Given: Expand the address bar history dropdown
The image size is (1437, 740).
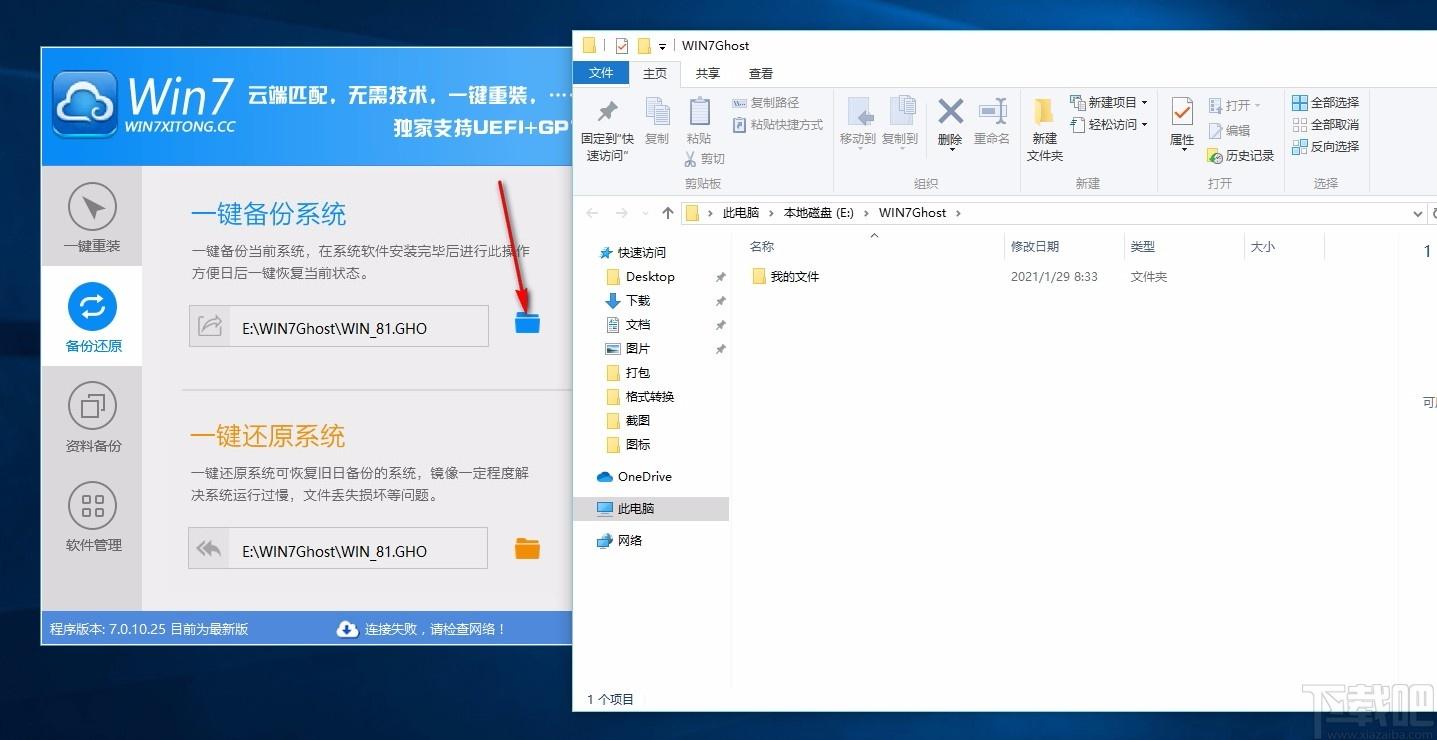Looking at the screenshot, I should tap(1418, 213).
